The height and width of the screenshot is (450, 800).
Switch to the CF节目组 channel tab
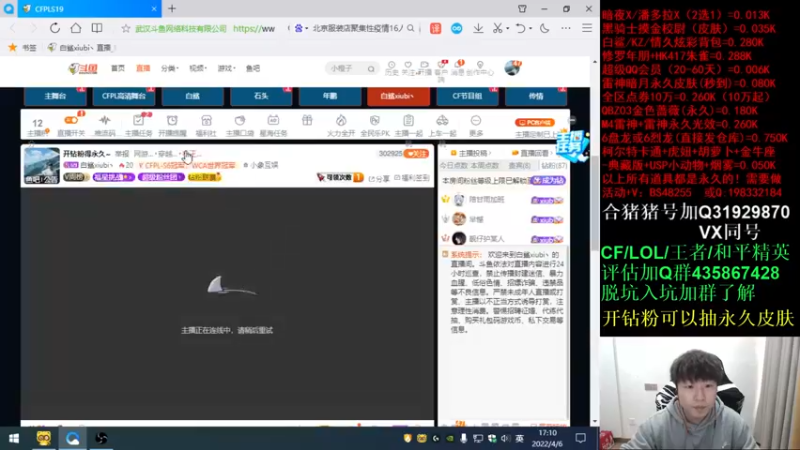pyautogui.click(x=467, y=96)
